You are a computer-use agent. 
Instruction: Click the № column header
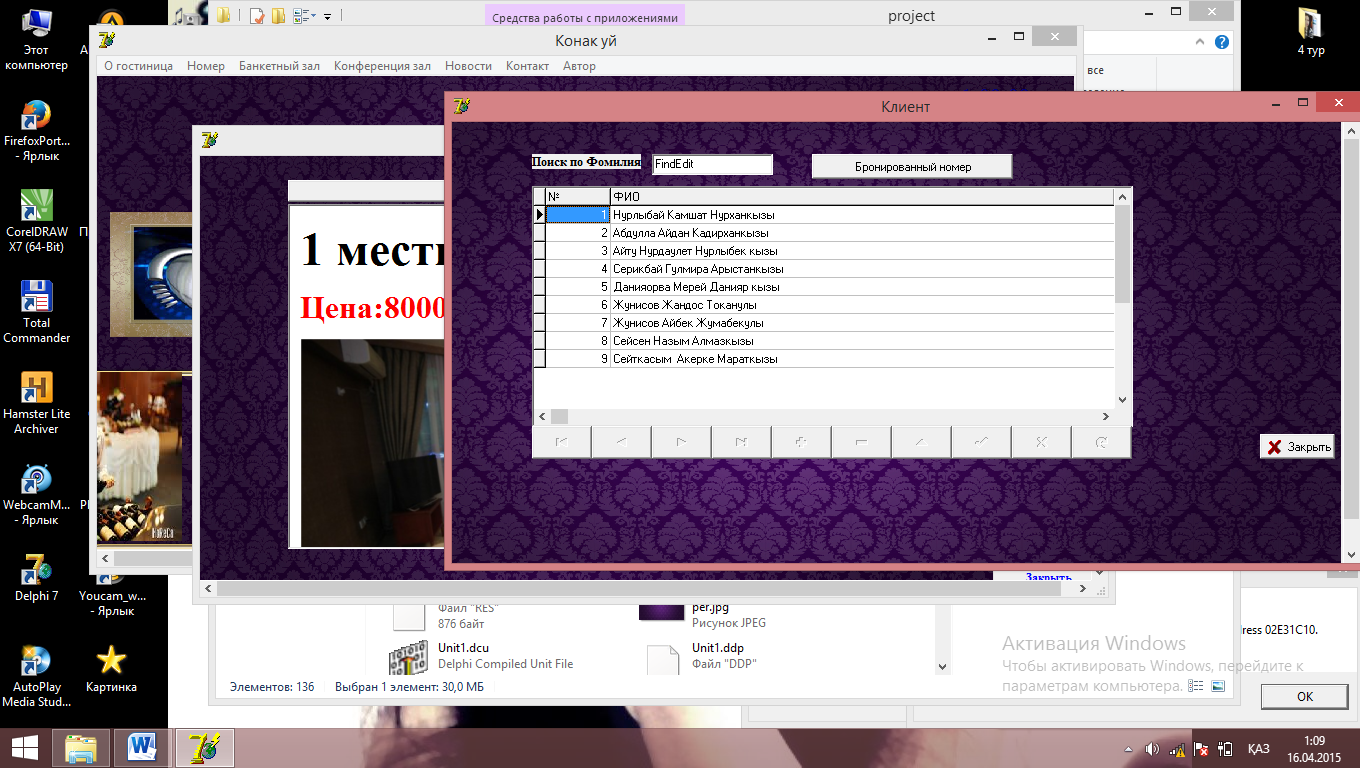pos(578,197)
